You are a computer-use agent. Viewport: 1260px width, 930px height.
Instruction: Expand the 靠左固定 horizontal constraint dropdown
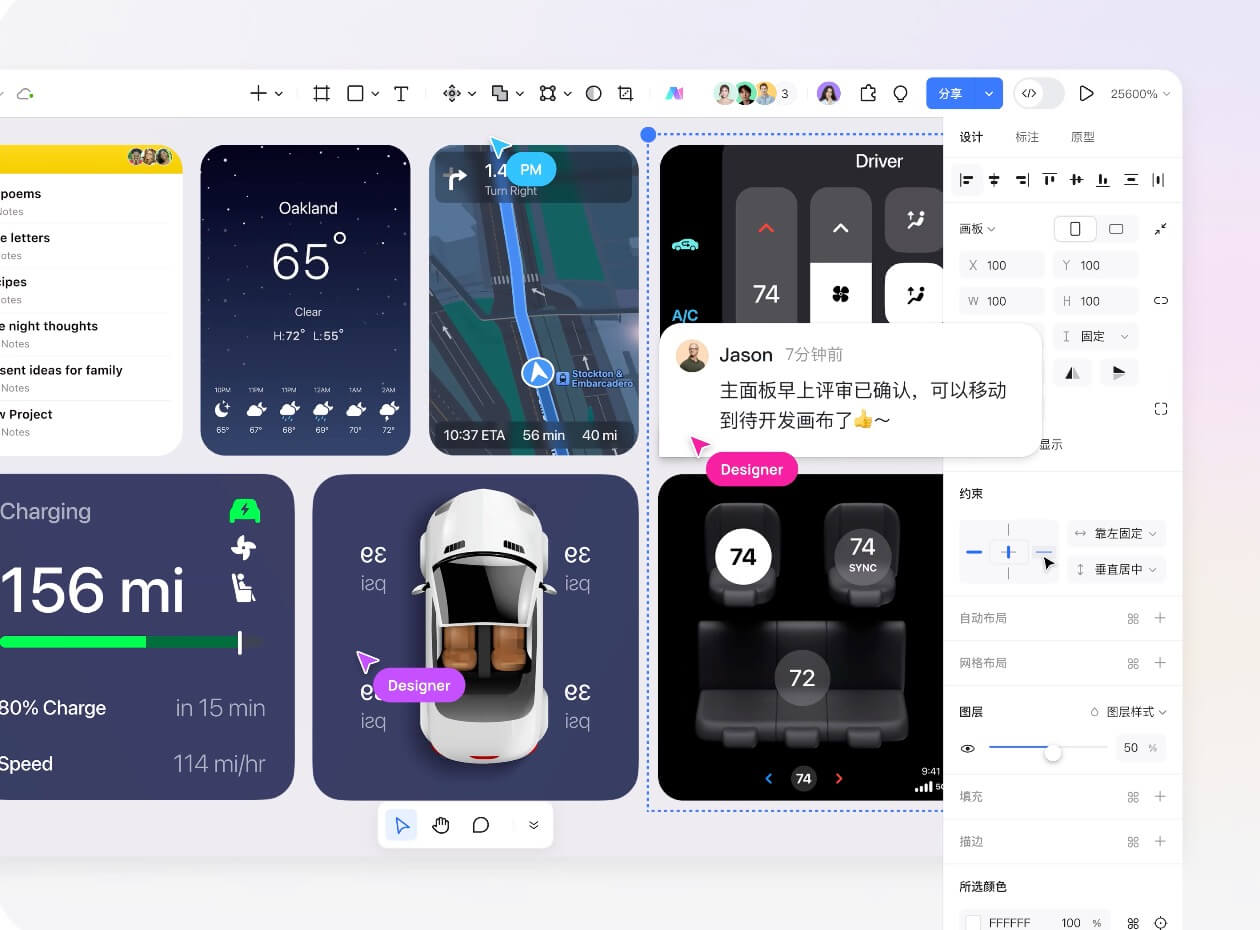point(1116,534)
